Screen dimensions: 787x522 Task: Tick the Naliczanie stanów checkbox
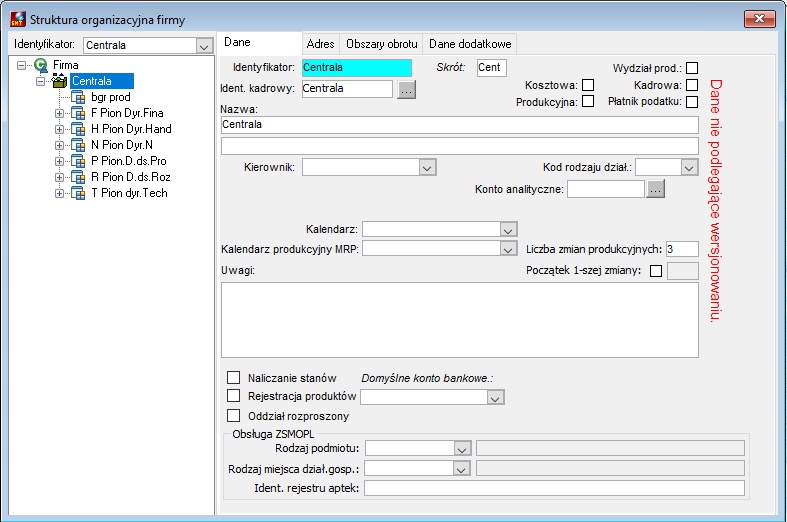pyautogui.click(x=233, y=377)
